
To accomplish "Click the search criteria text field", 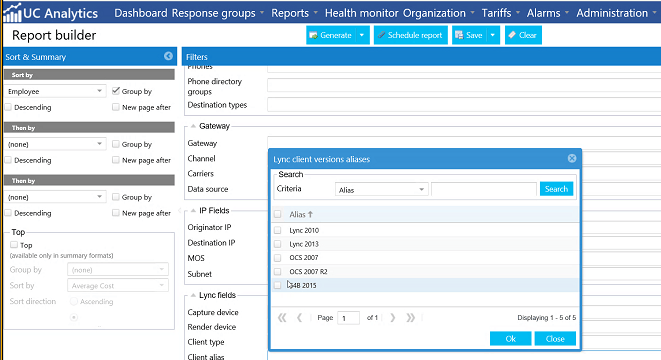I will pyautogui.click(x=484, y=189).
